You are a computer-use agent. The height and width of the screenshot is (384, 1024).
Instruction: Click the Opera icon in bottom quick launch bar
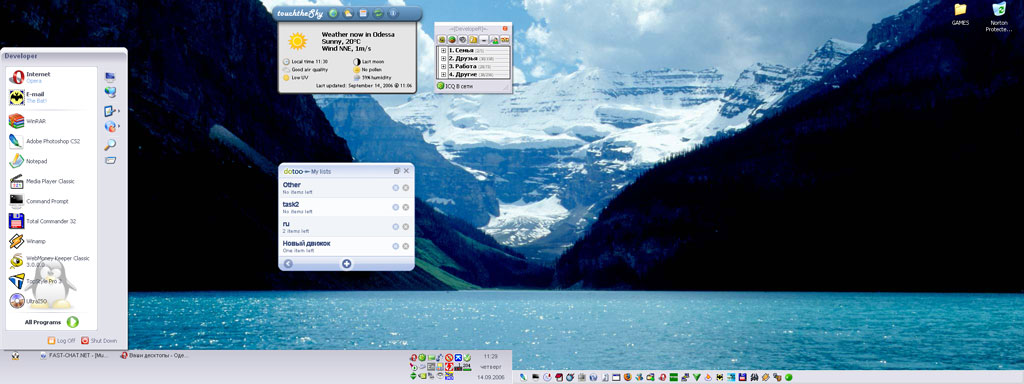[x=662, y=377]
